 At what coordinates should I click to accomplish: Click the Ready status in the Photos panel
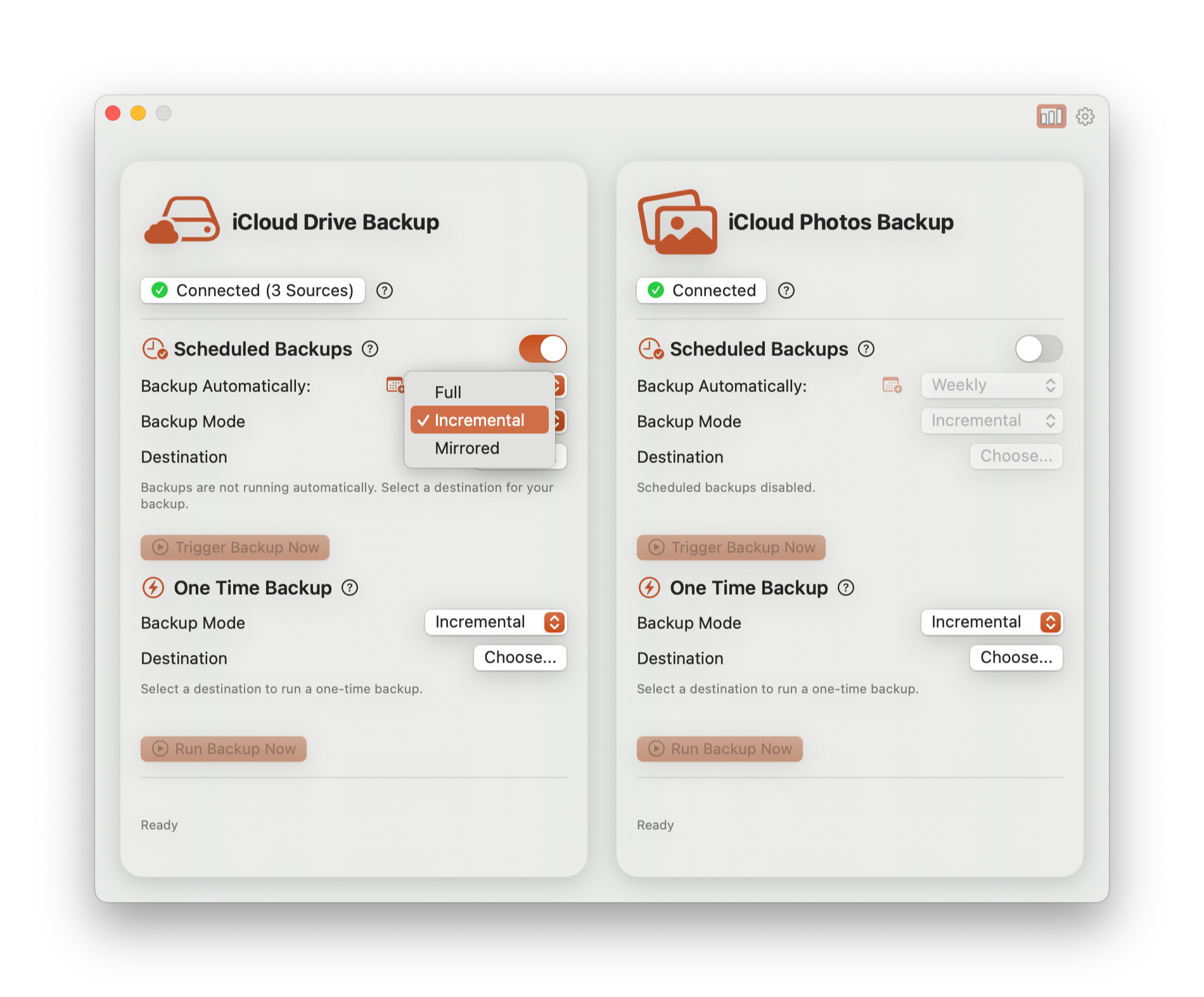tap(655, 825)
